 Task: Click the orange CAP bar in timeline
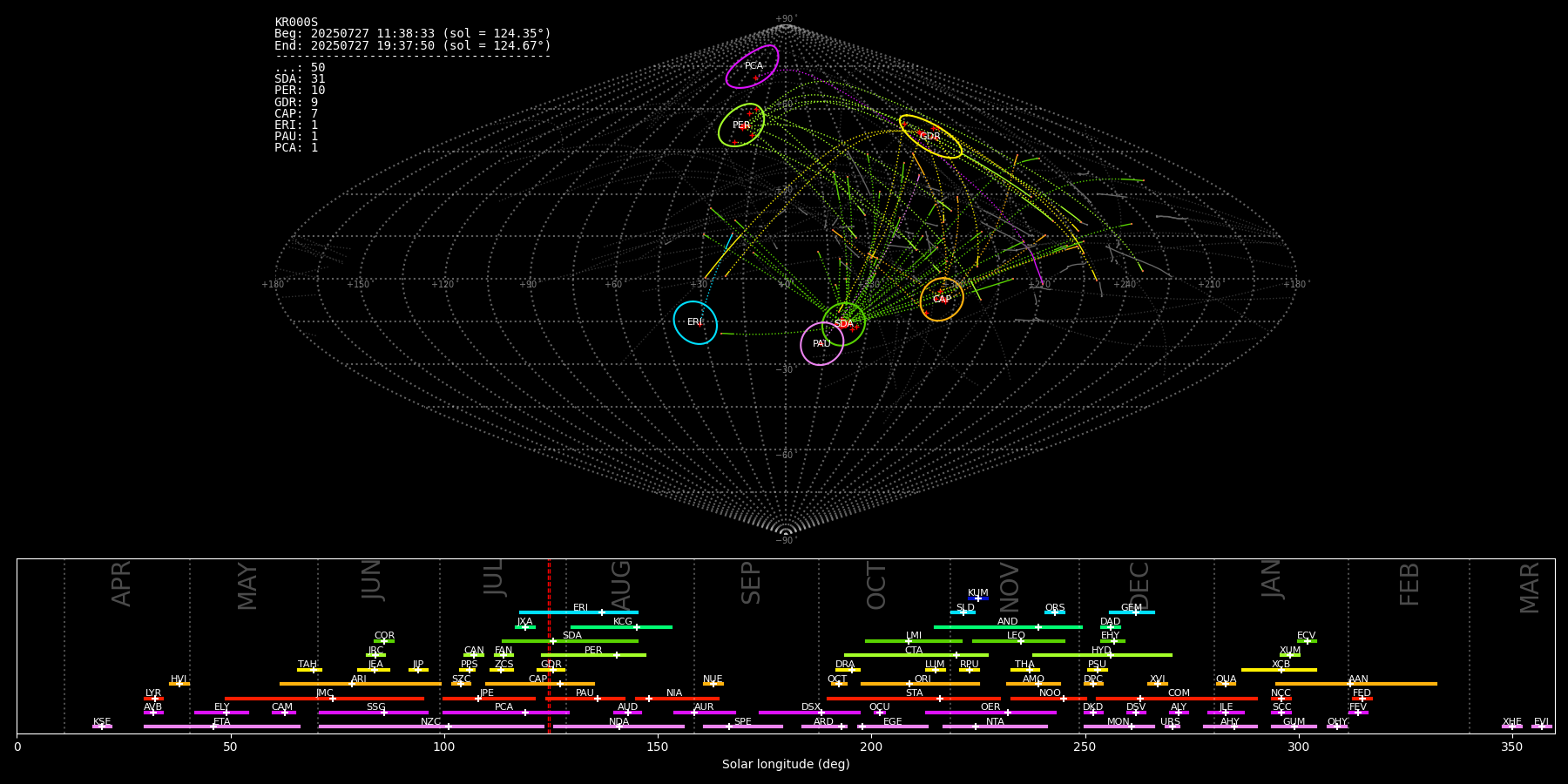point(540,684)
